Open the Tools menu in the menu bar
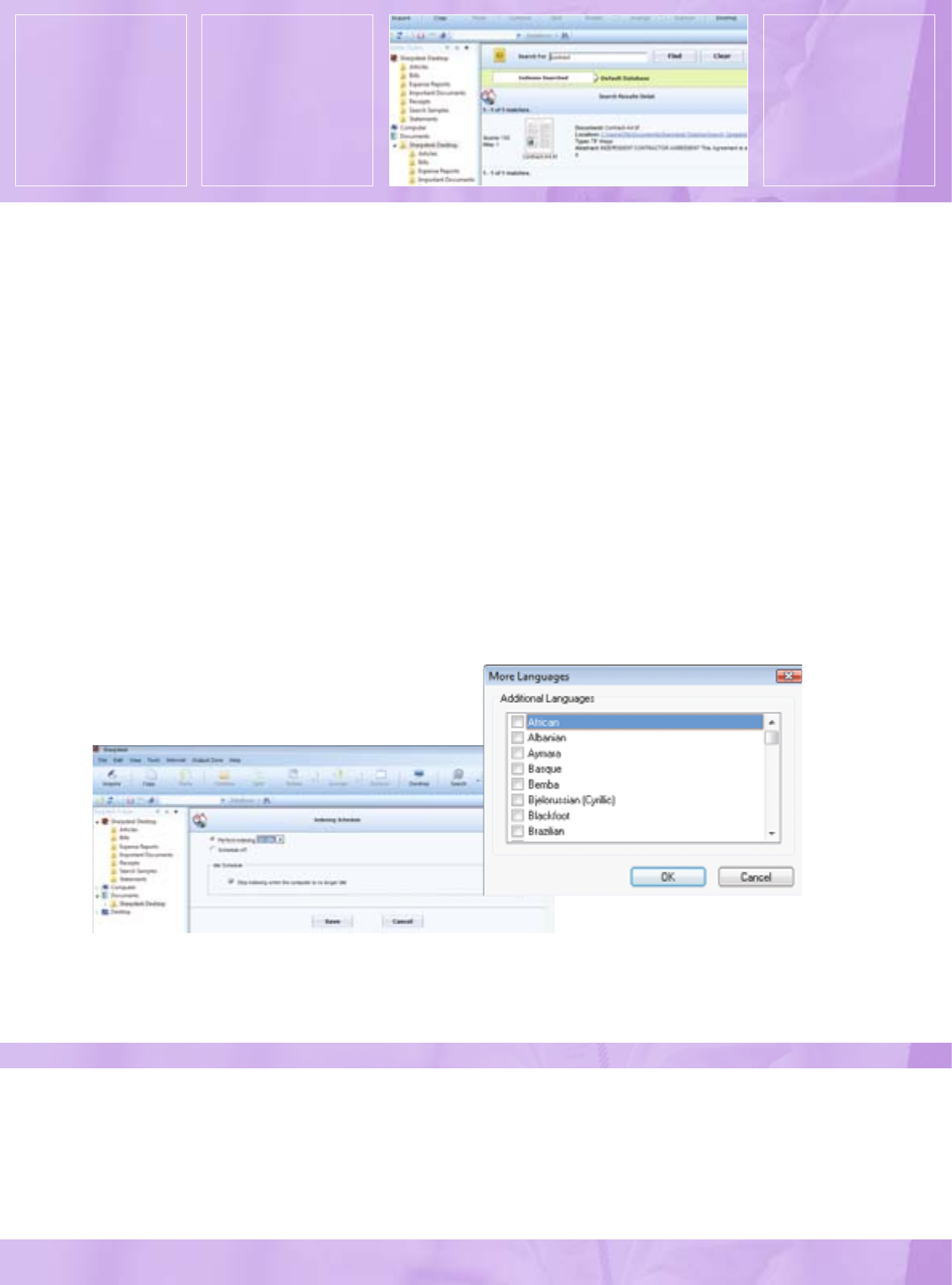952x1285 pixels. click(153, 760)
